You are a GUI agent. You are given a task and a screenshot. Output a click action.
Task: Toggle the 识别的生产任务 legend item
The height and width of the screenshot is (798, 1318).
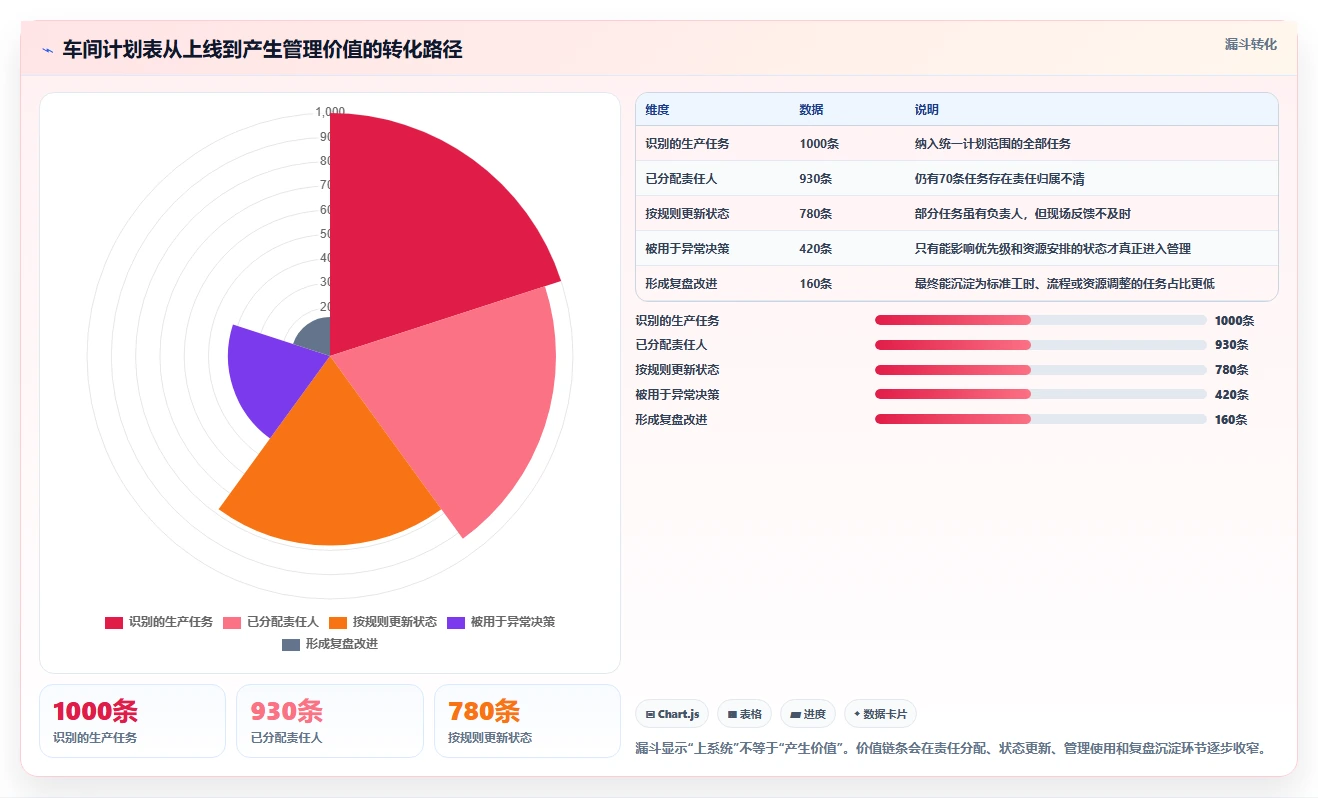coord(160,622)
